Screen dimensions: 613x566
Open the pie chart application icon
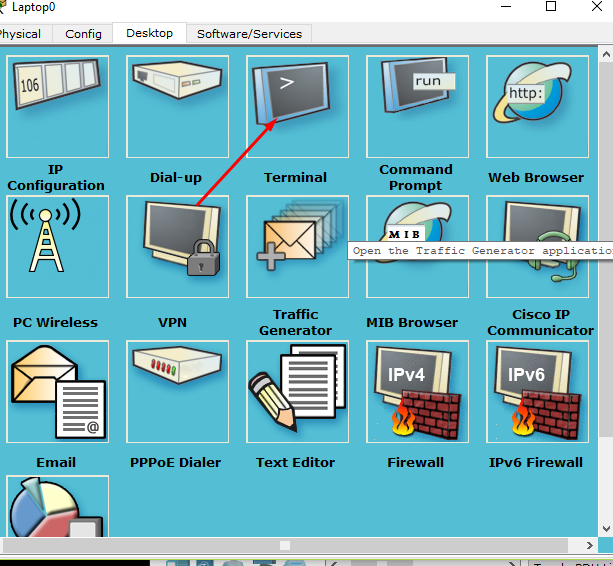click(x=57, y=506)
